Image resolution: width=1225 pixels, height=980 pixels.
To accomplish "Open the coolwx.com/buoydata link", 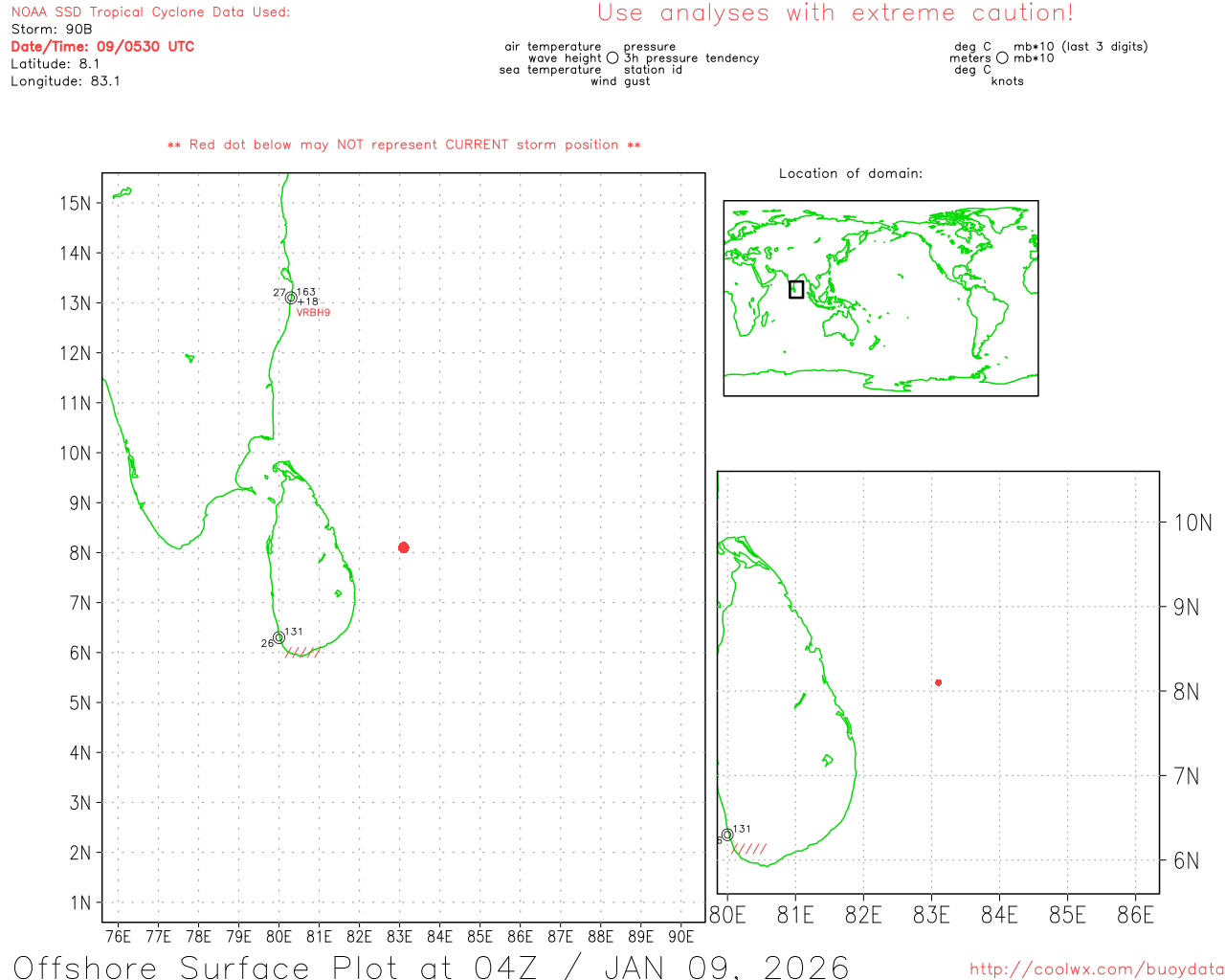I will [x=1096, y=969].
